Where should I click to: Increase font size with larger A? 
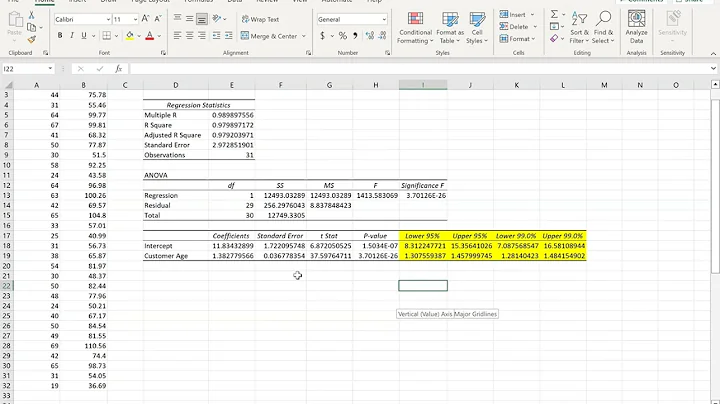tap(145, 19)
